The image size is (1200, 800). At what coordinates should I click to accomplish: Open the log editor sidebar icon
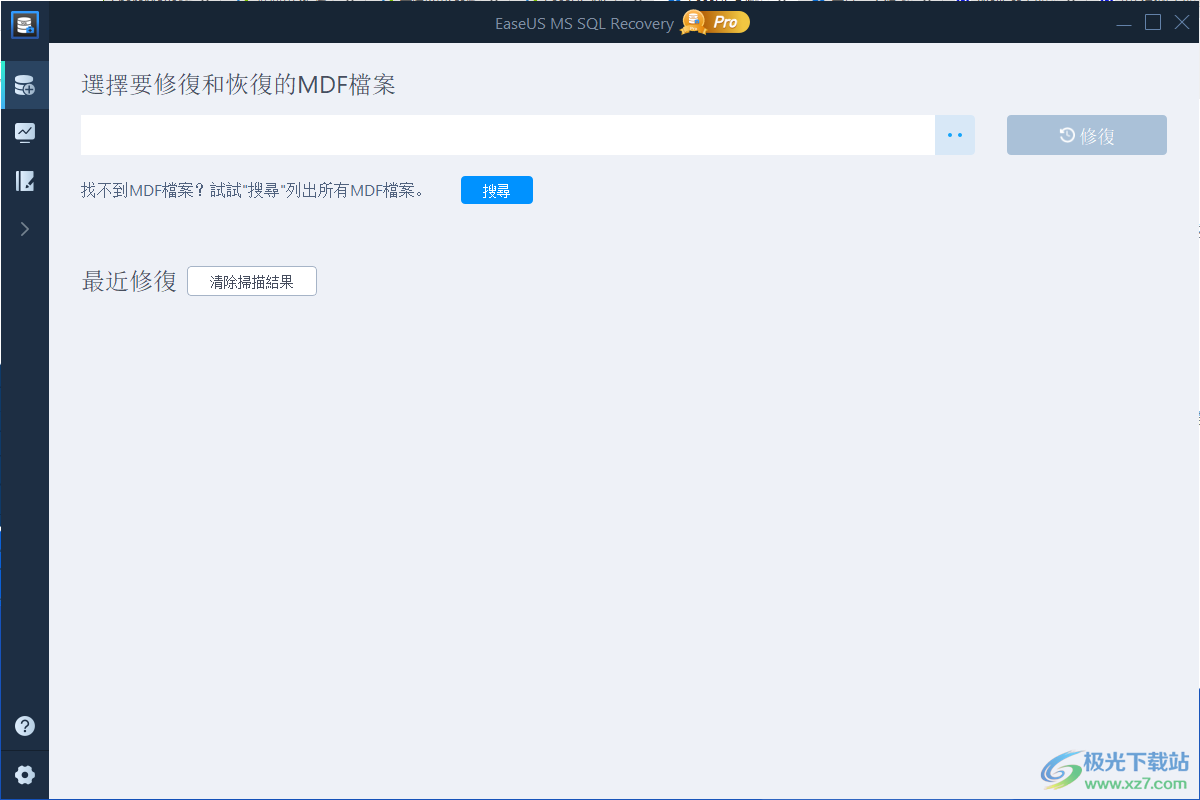tap(25, 181)
